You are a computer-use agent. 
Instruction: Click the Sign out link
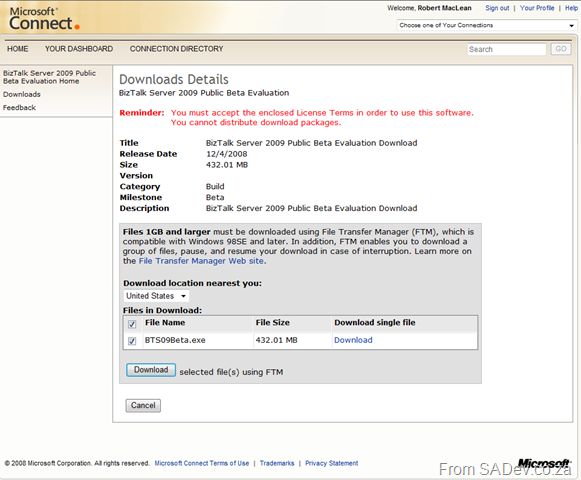[497, 8]
